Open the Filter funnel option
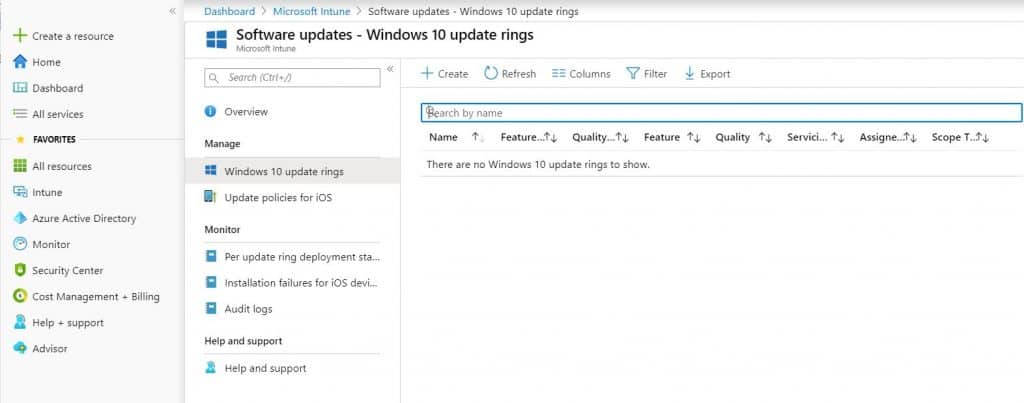Screen dimensions: 1024x403 pos(647,74)
